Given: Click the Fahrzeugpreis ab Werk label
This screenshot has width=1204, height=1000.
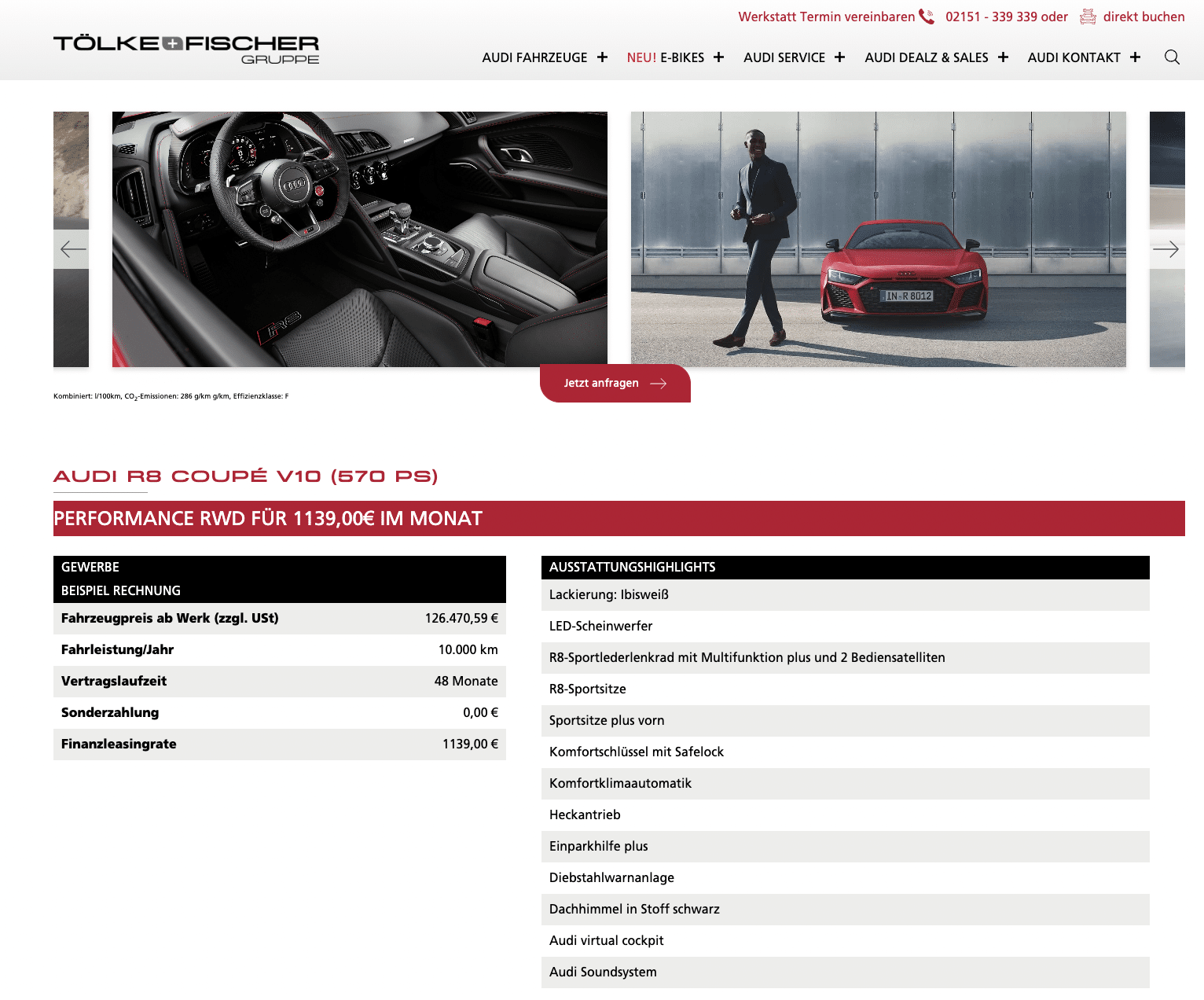Looking at the screenshot, I should pos(170,618).
